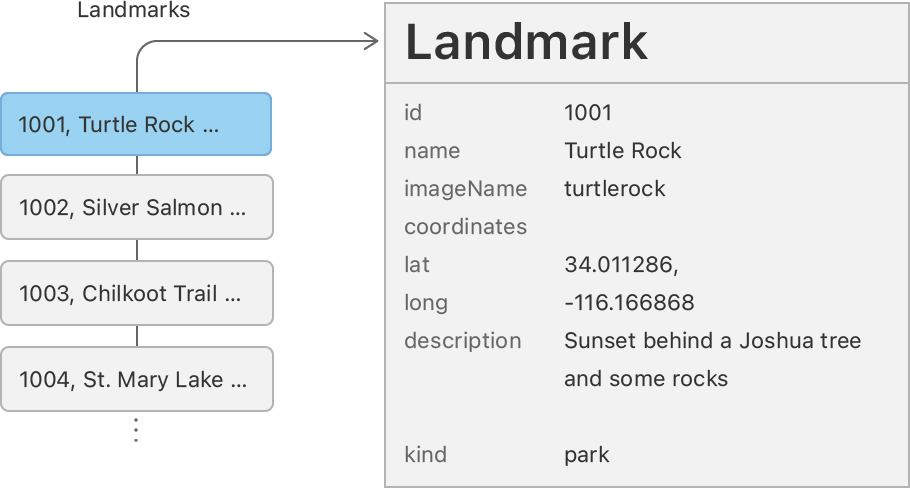Click the id value 1001 in the panel

coord(587,113)
